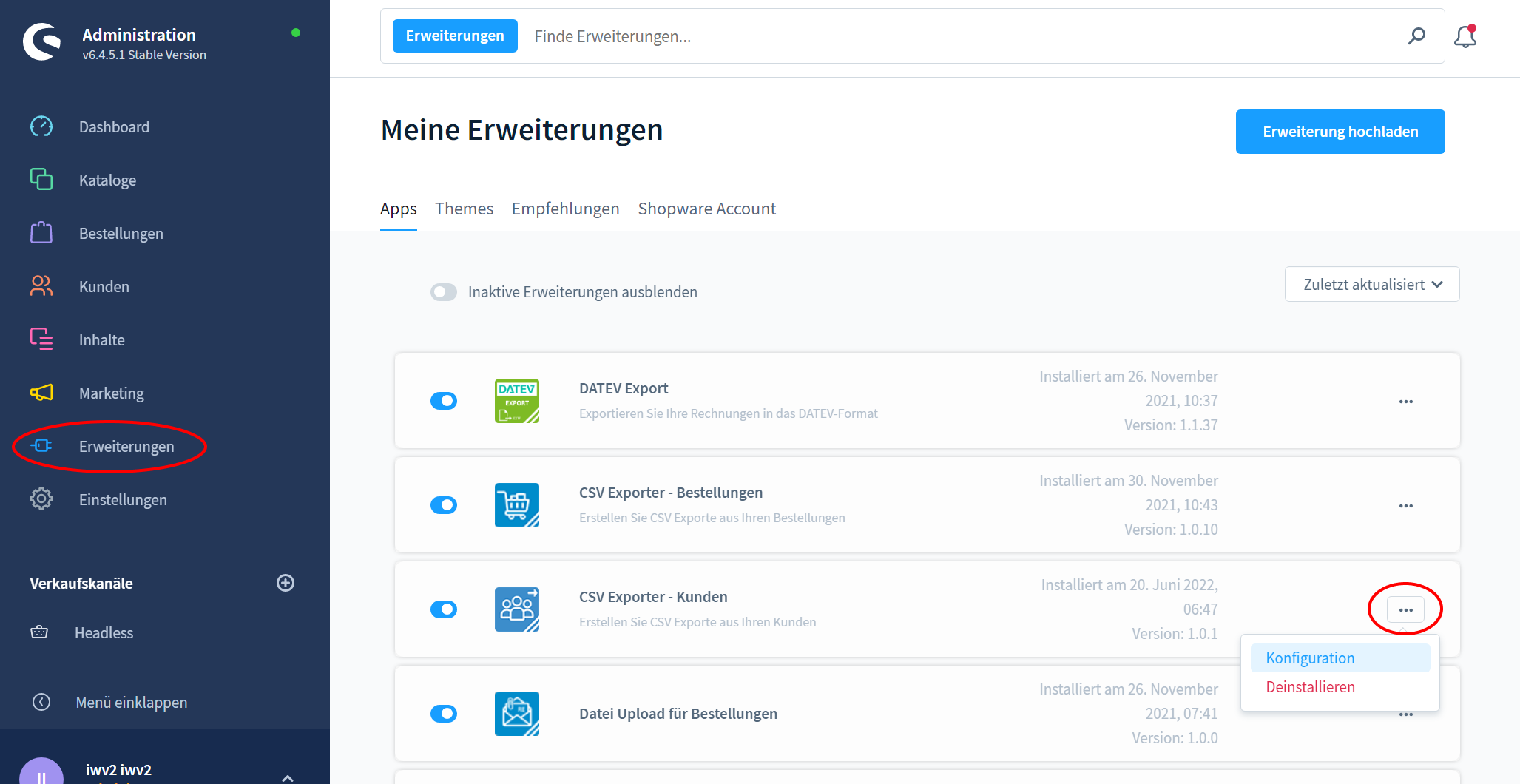
Task: Click the Finde Erweiterungen search field
Action: (x=962, y=36)
